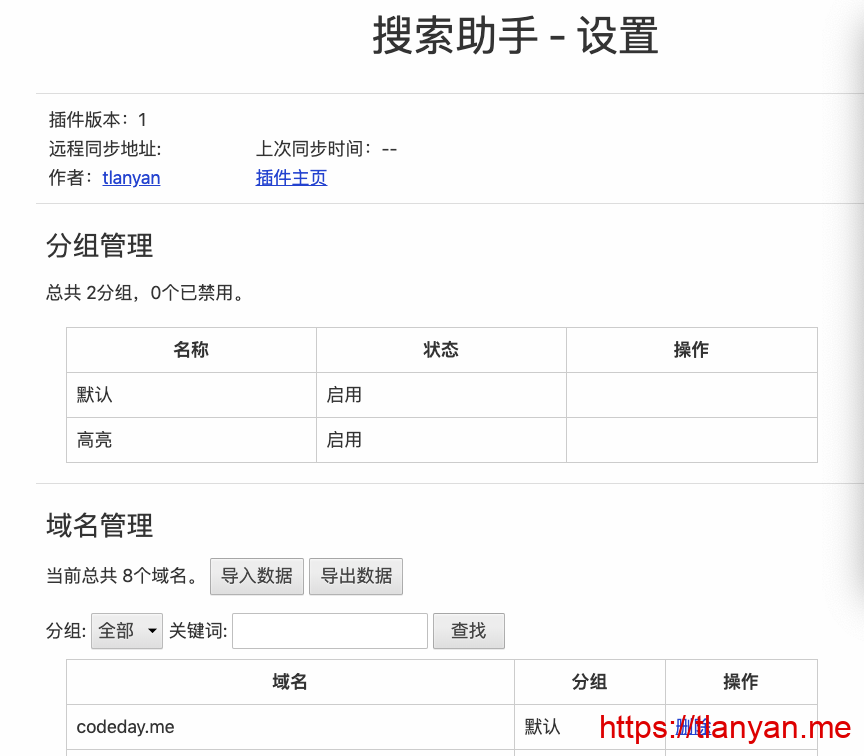The image size is (864, 756).
Task: Expand the 分组 filter dropdown
Action: 127,631
